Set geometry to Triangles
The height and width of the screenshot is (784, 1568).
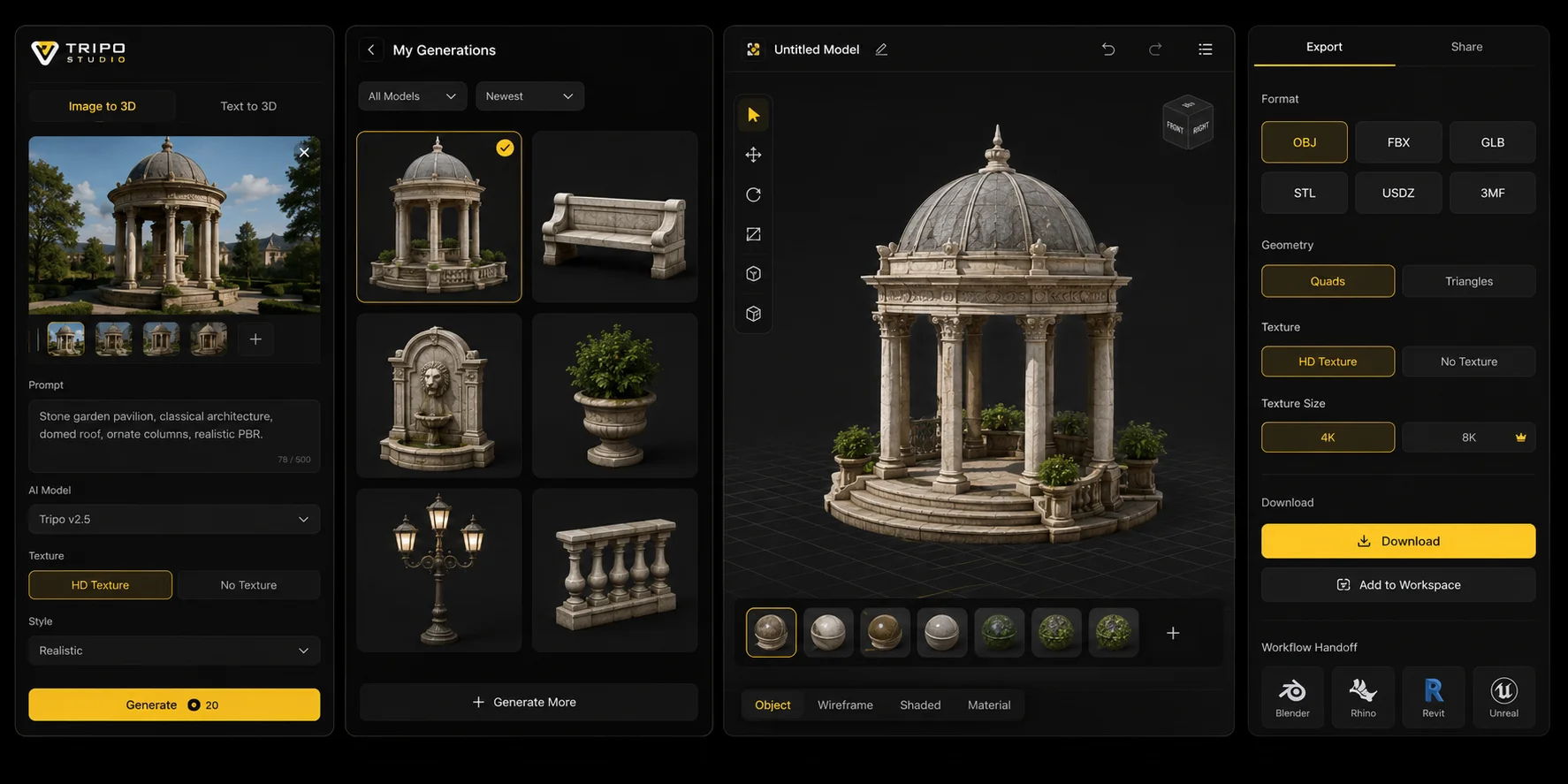1469,281
